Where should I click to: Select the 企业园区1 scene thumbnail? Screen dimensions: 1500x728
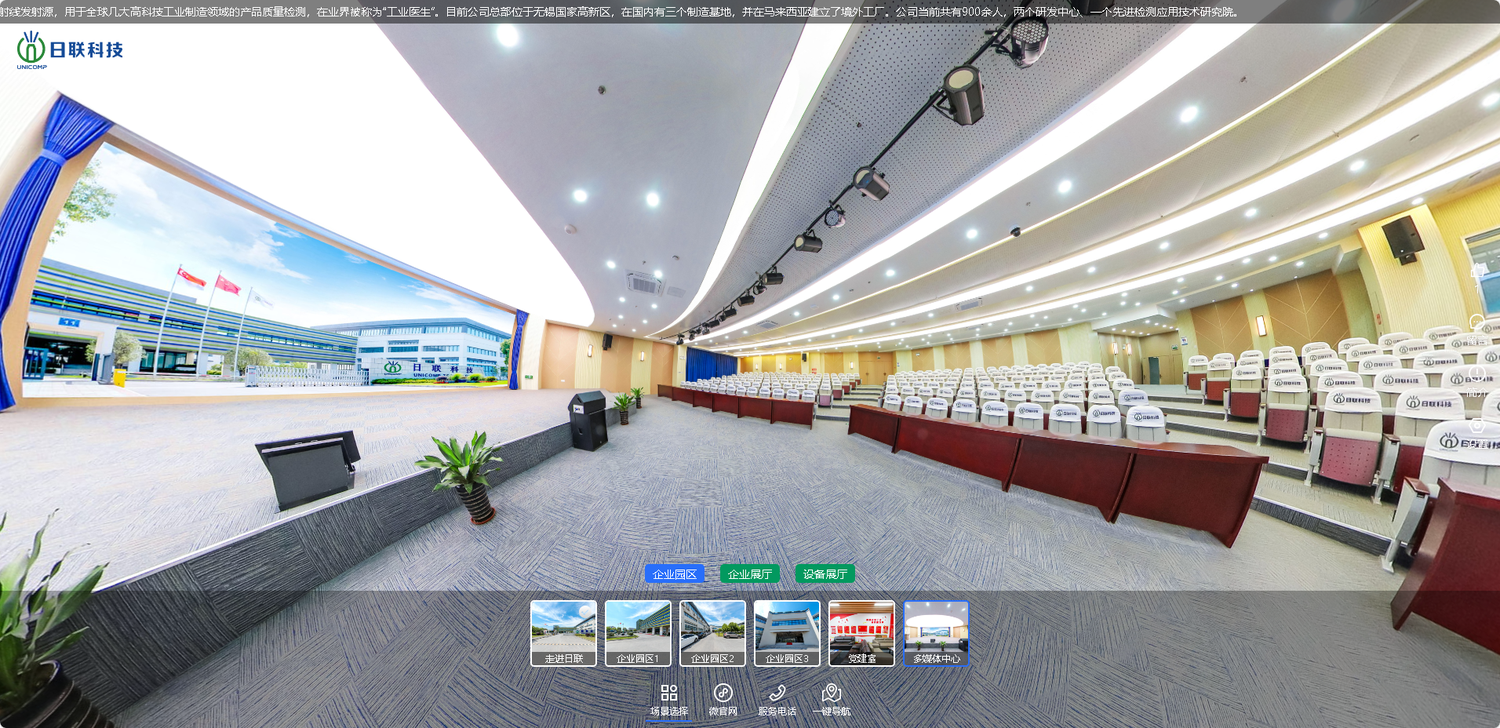[x=638, y=633]
